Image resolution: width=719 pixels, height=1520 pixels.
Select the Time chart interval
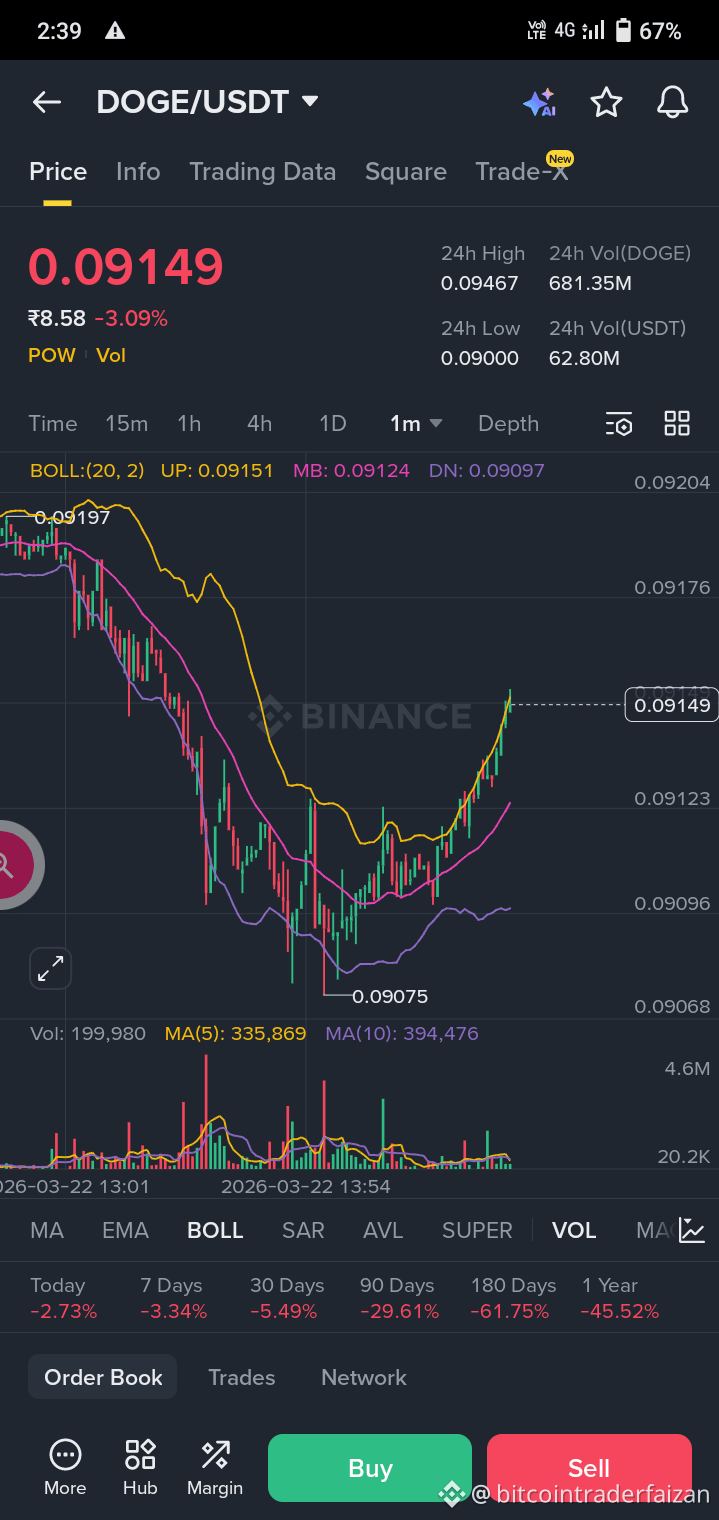point(53,424)
